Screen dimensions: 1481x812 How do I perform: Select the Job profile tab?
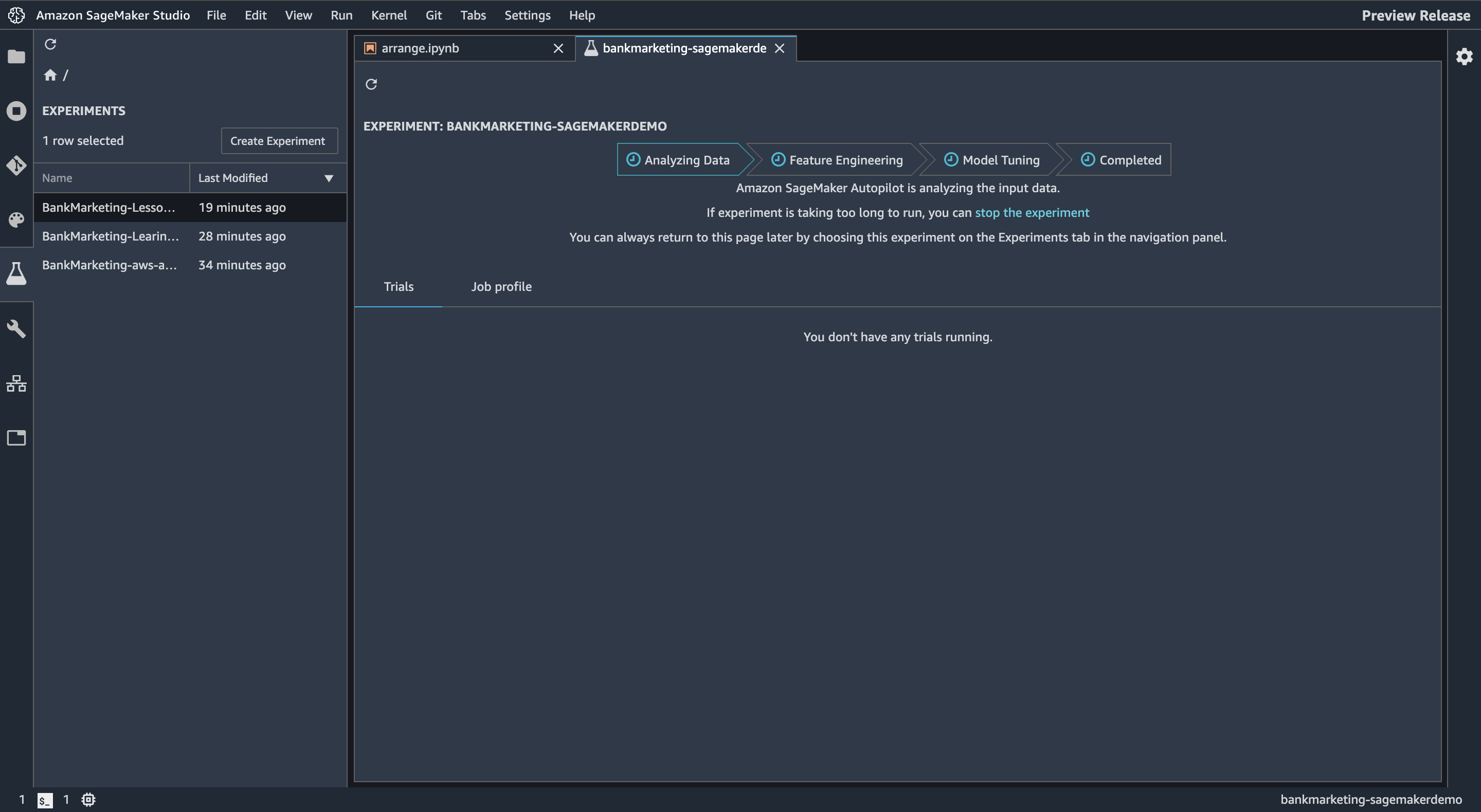[x=501, y=286]
